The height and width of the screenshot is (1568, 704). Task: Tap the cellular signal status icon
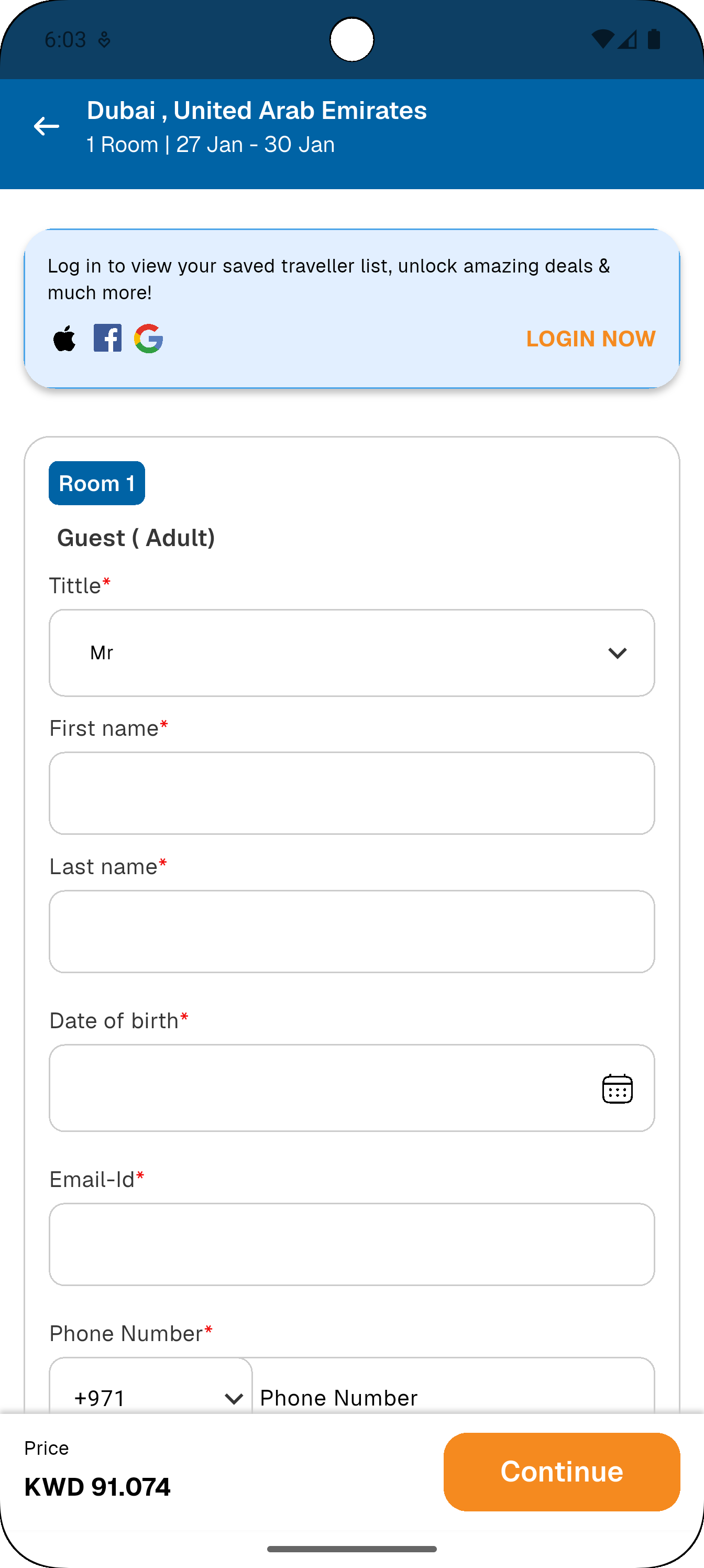click(x=628, y=39)
